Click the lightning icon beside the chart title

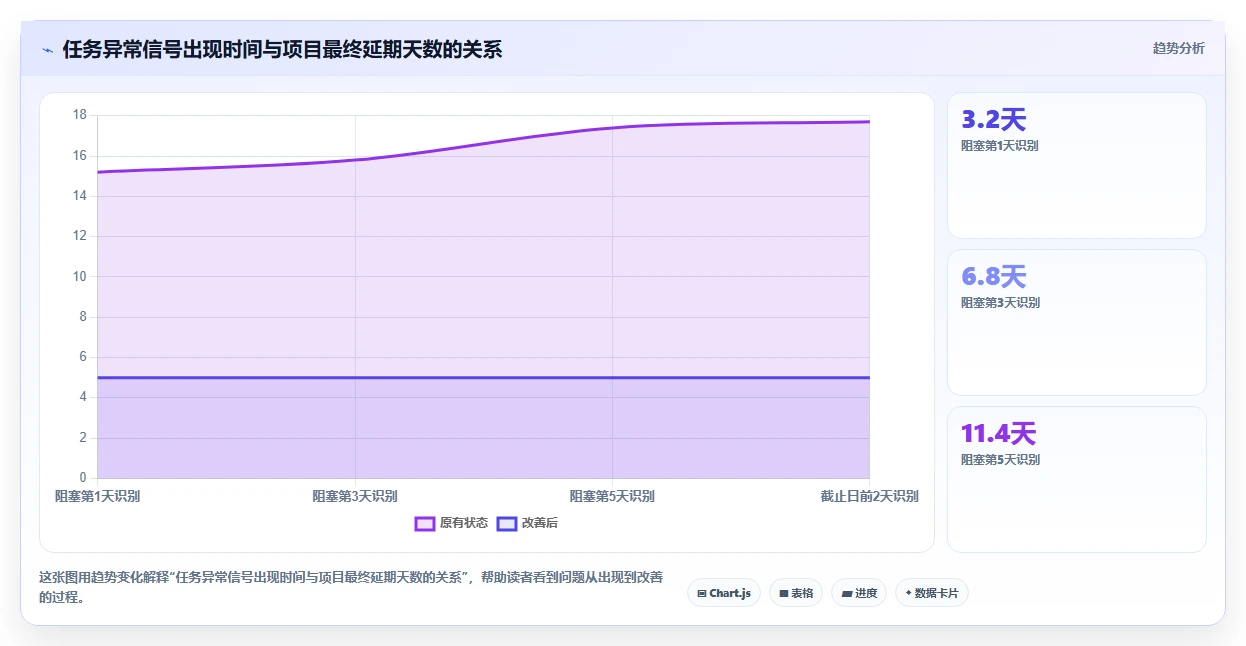click(x=48, y=49)
